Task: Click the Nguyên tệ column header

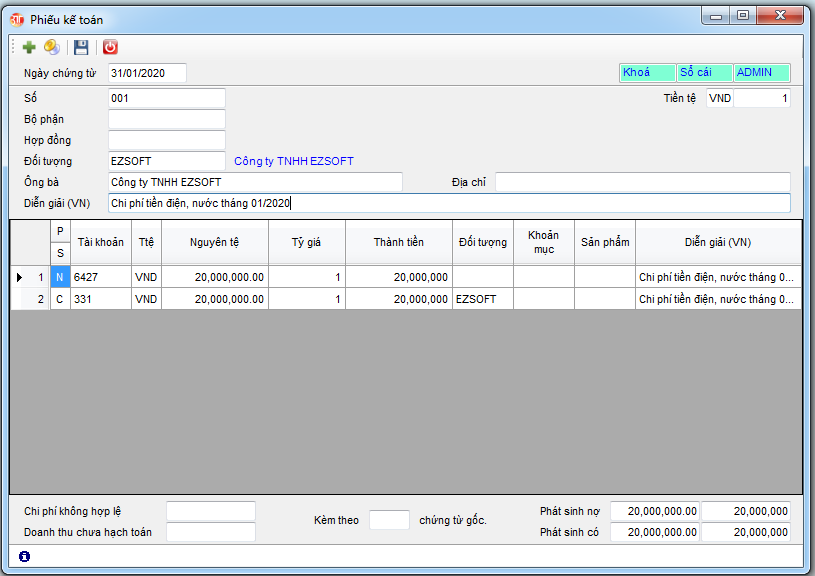Action: tap(215, 242)
